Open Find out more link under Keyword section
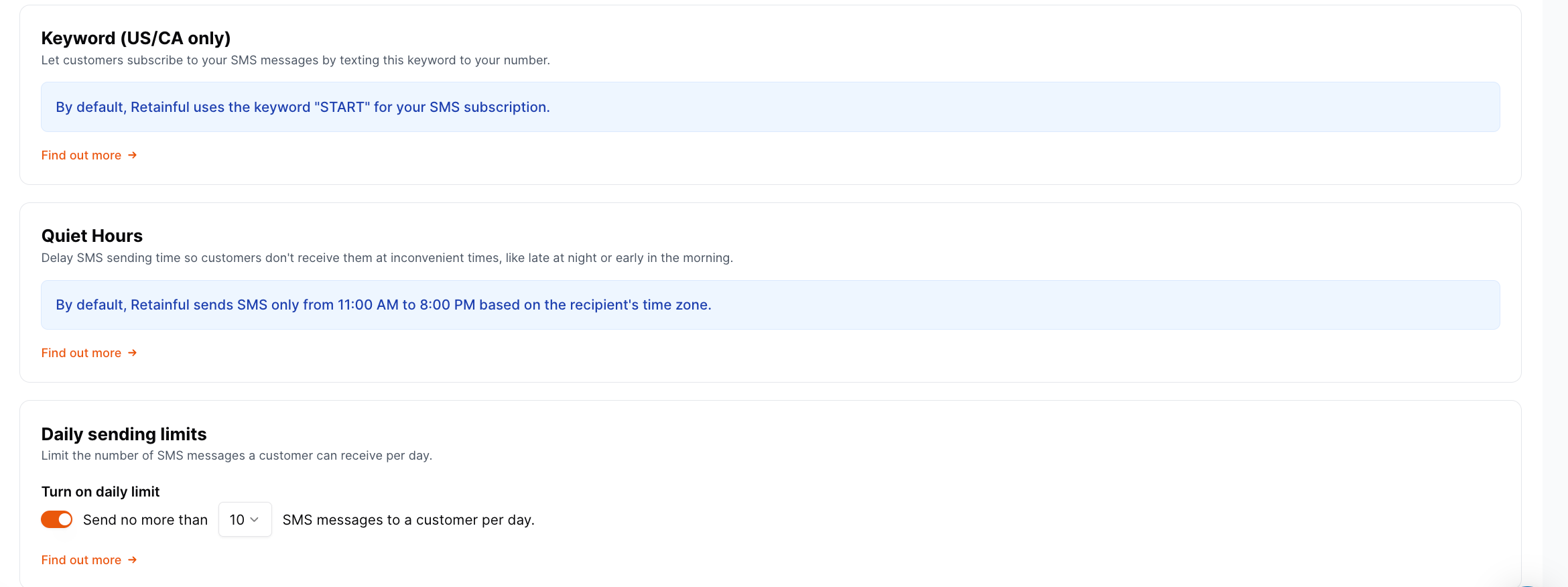Image resolution: width=1568 pixels, height=587 pixels. tap(81, 155)
